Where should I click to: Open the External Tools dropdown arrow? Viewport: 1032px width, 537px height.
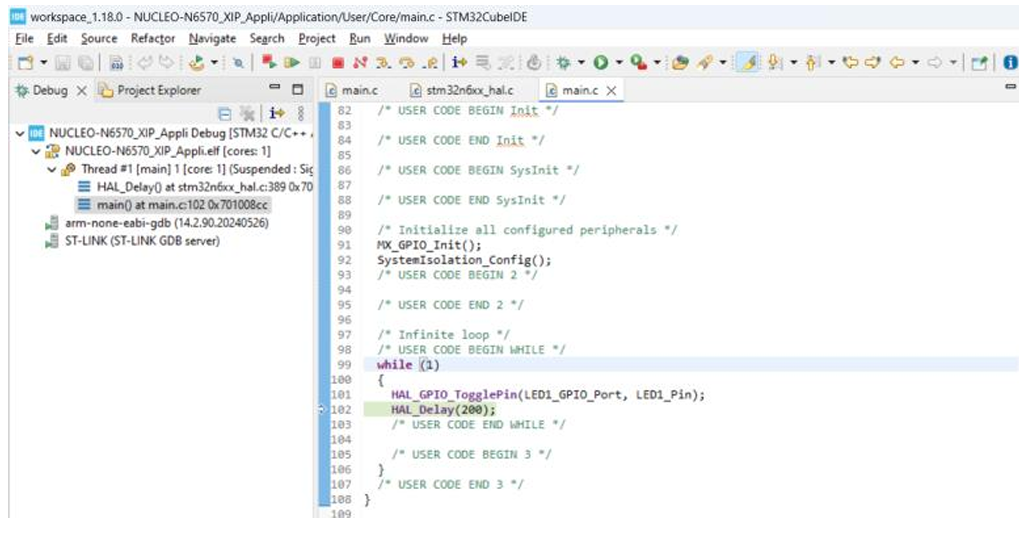pyautogui.click(x=657, y=63)
